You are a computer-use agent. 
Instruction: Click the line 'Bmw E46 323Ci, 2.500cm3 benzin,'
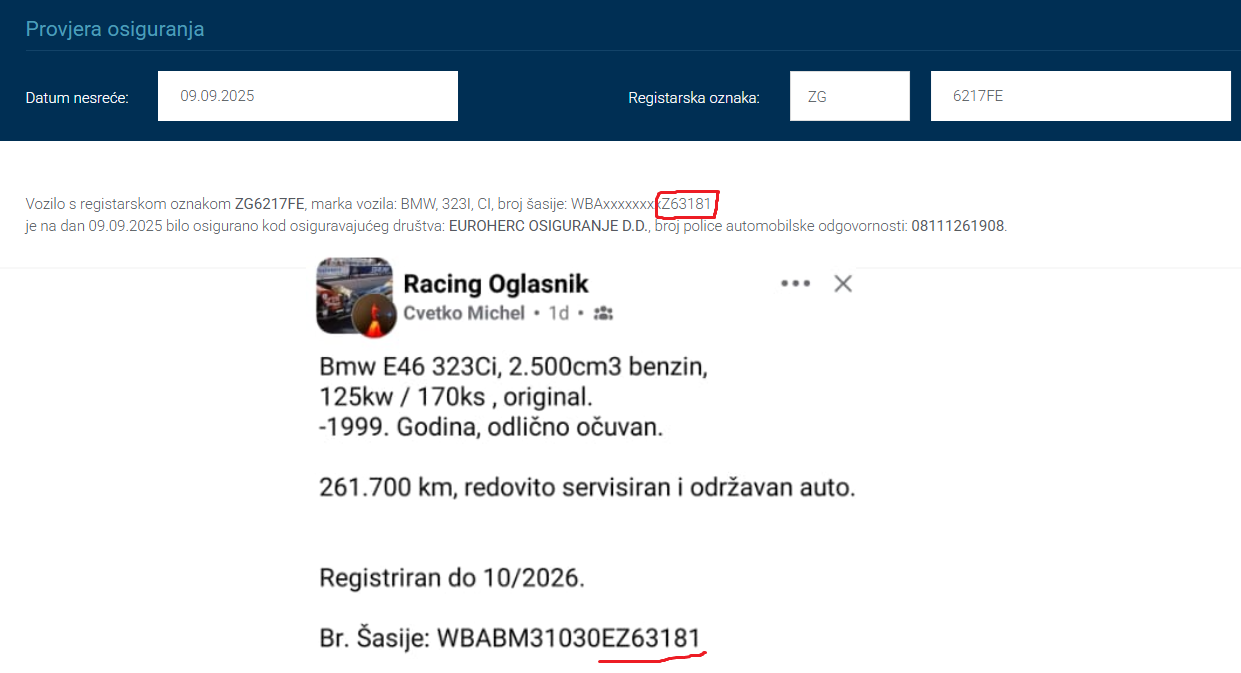513,367
